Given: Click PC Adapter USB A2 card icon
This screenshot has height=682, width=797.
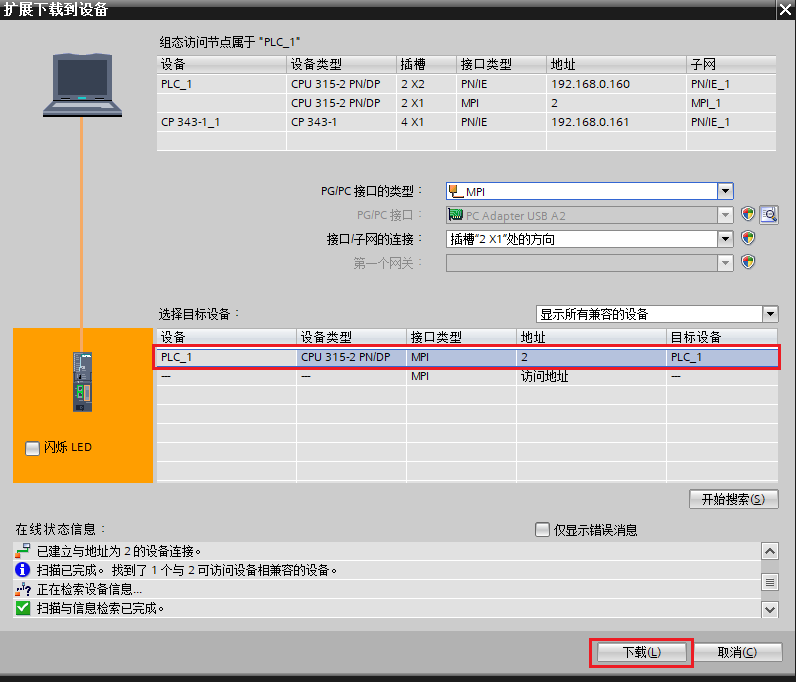Looking at the screenshot, I should [x=455, y=215].
